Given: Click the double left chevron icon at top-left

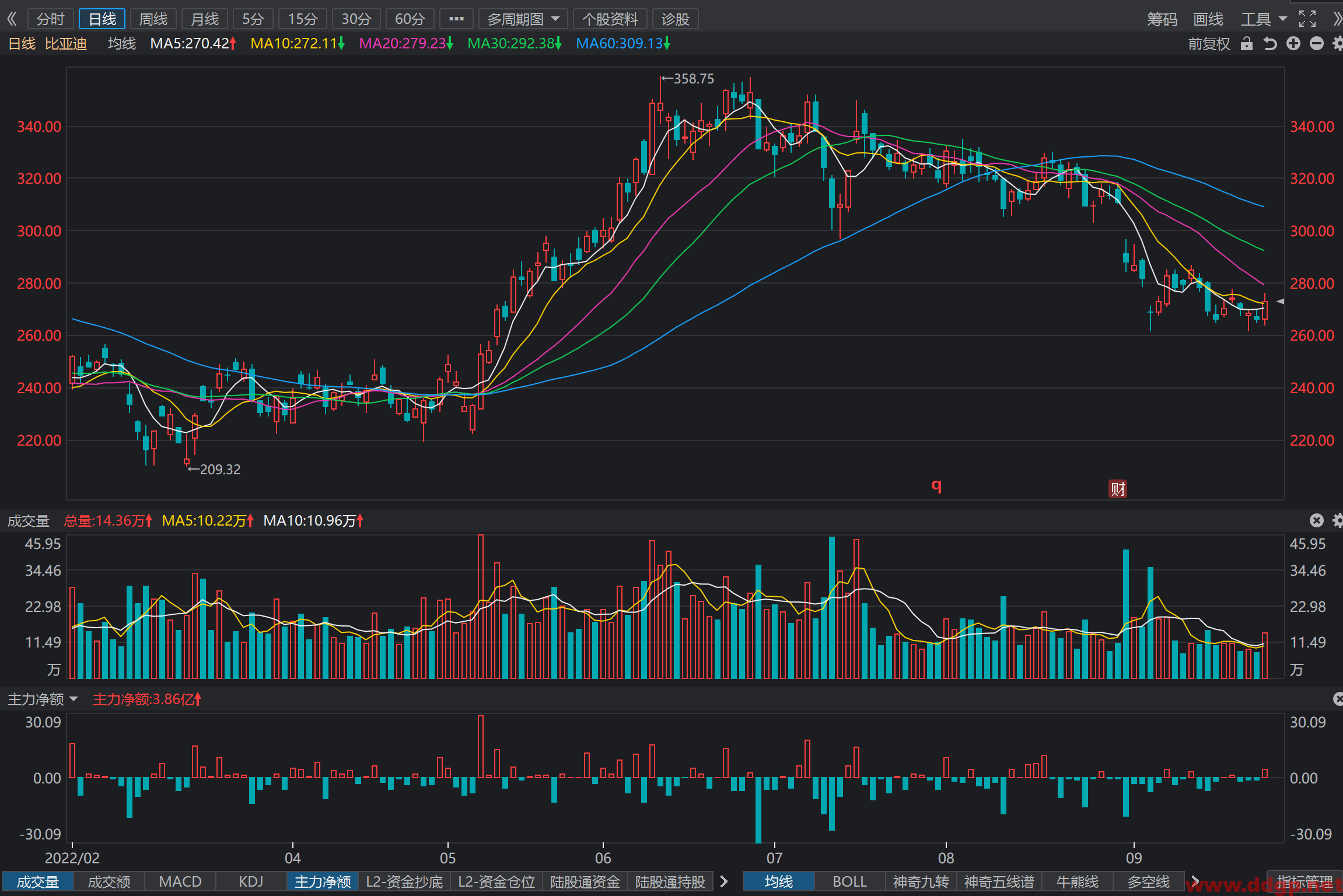Looking at the screenshot, I should click(12, 19).
